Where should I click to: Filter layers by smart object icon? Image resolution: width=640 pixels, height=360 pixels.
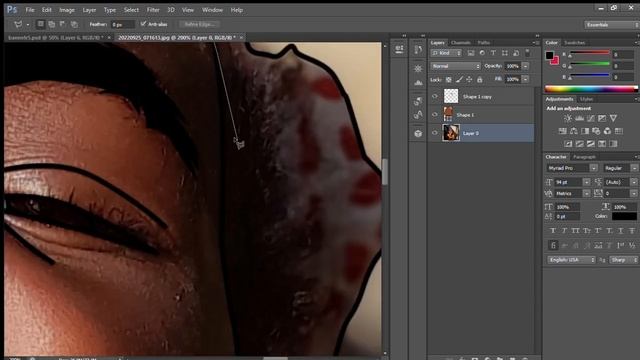pyautogui.click(x=516, y=53)
